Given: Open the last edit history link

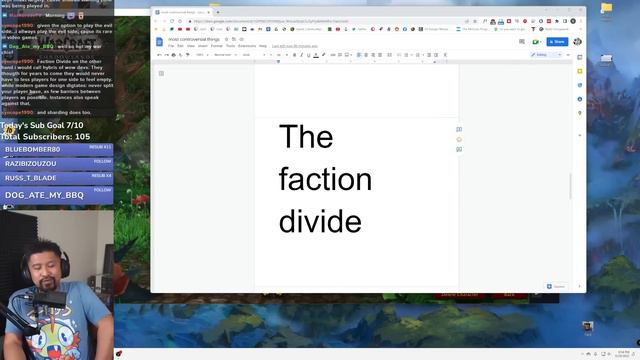Looking at the screenshot, I should pos(295,46).
